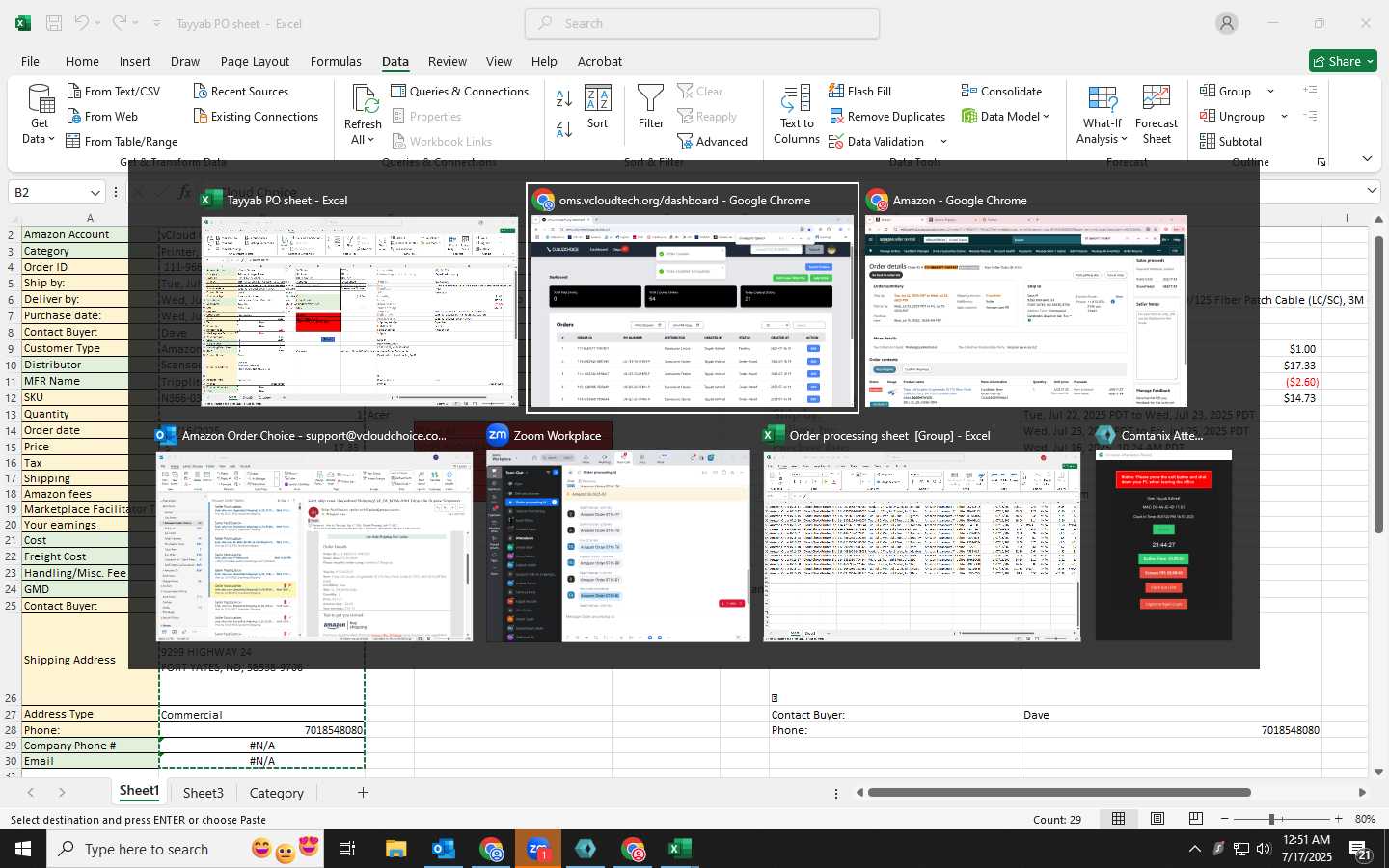Select the Sheet3 worksheet tab
The image size is (1389, 868).
click(204, 793)
